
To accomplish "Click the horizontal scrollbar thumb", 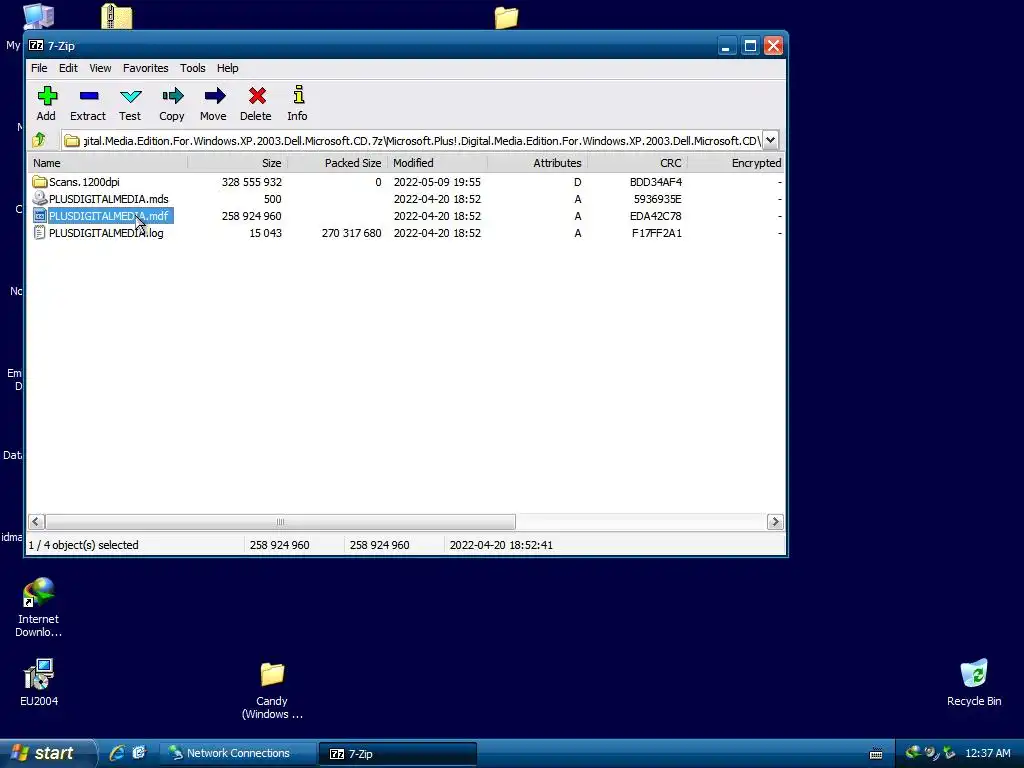I will click(280, 522).
